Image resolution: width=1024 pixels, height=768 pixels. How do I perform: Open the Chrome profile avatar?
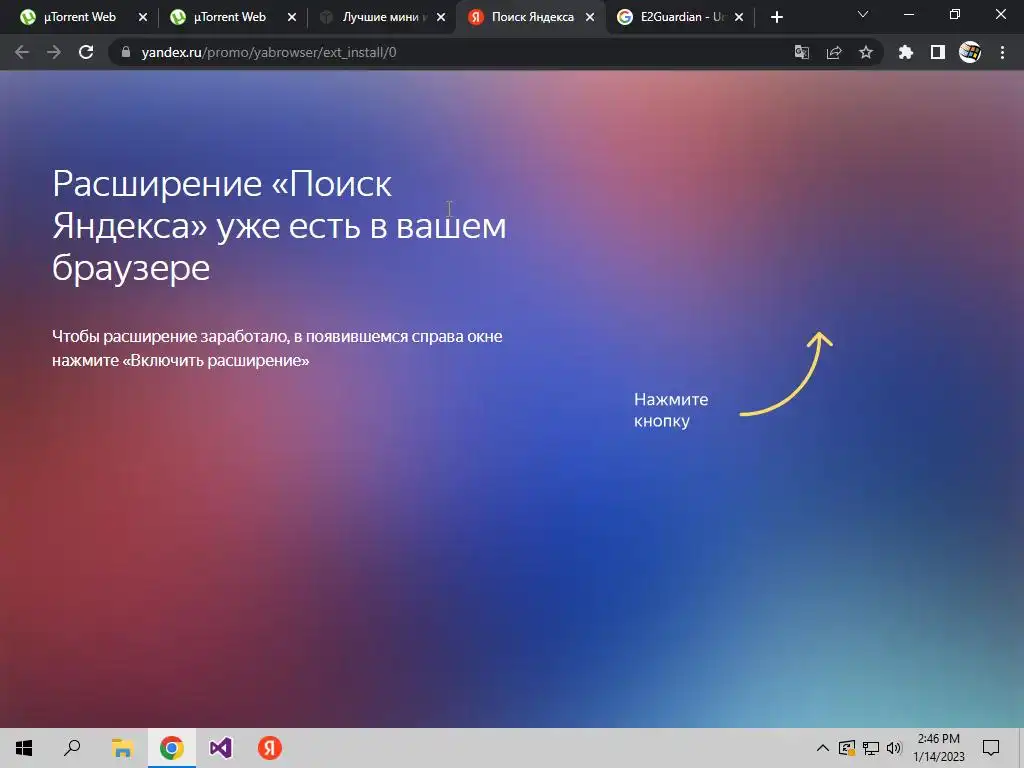970,52
